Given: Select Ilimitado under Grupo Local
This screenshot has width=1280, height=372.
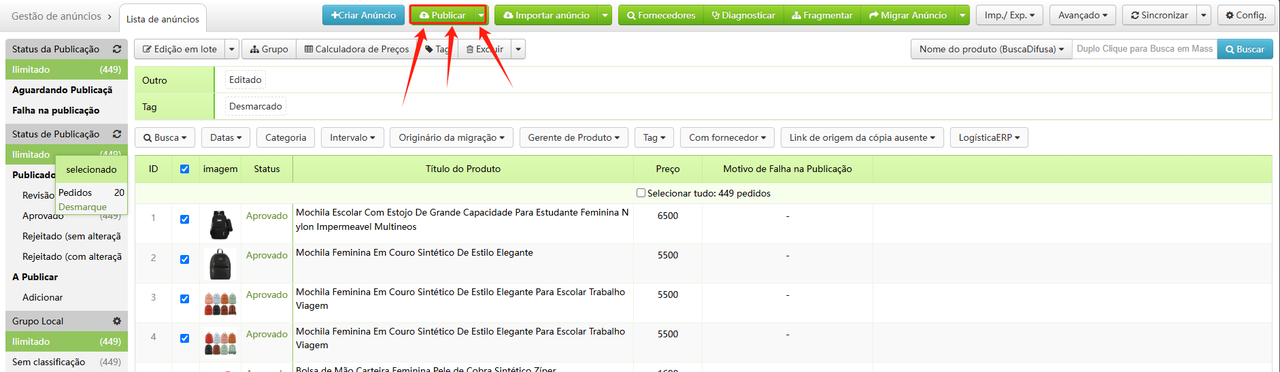Looking at the screenshot, I should pos(66,341).
